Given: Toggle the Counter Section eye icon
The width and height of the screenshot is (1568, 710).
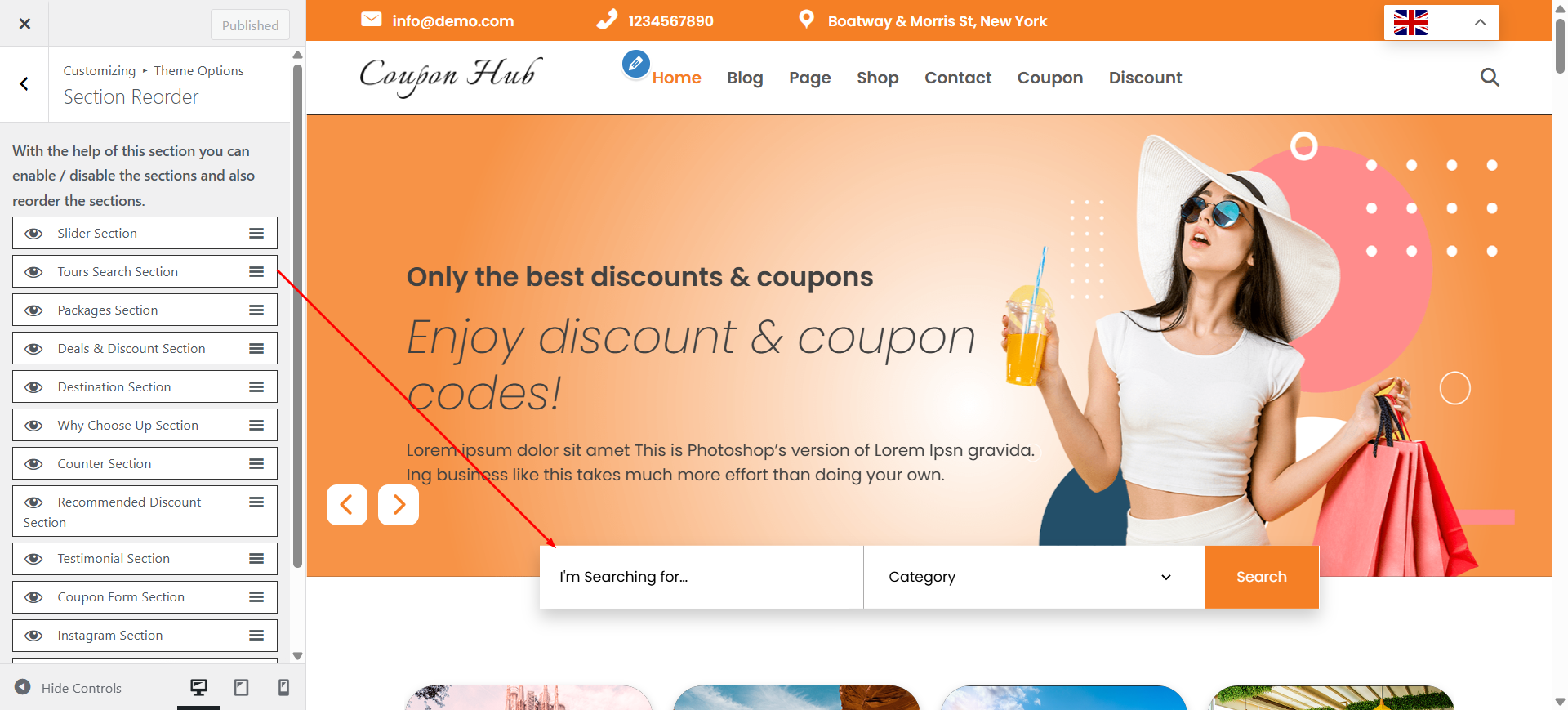Looking at the screenshot, I should [33, 464].
